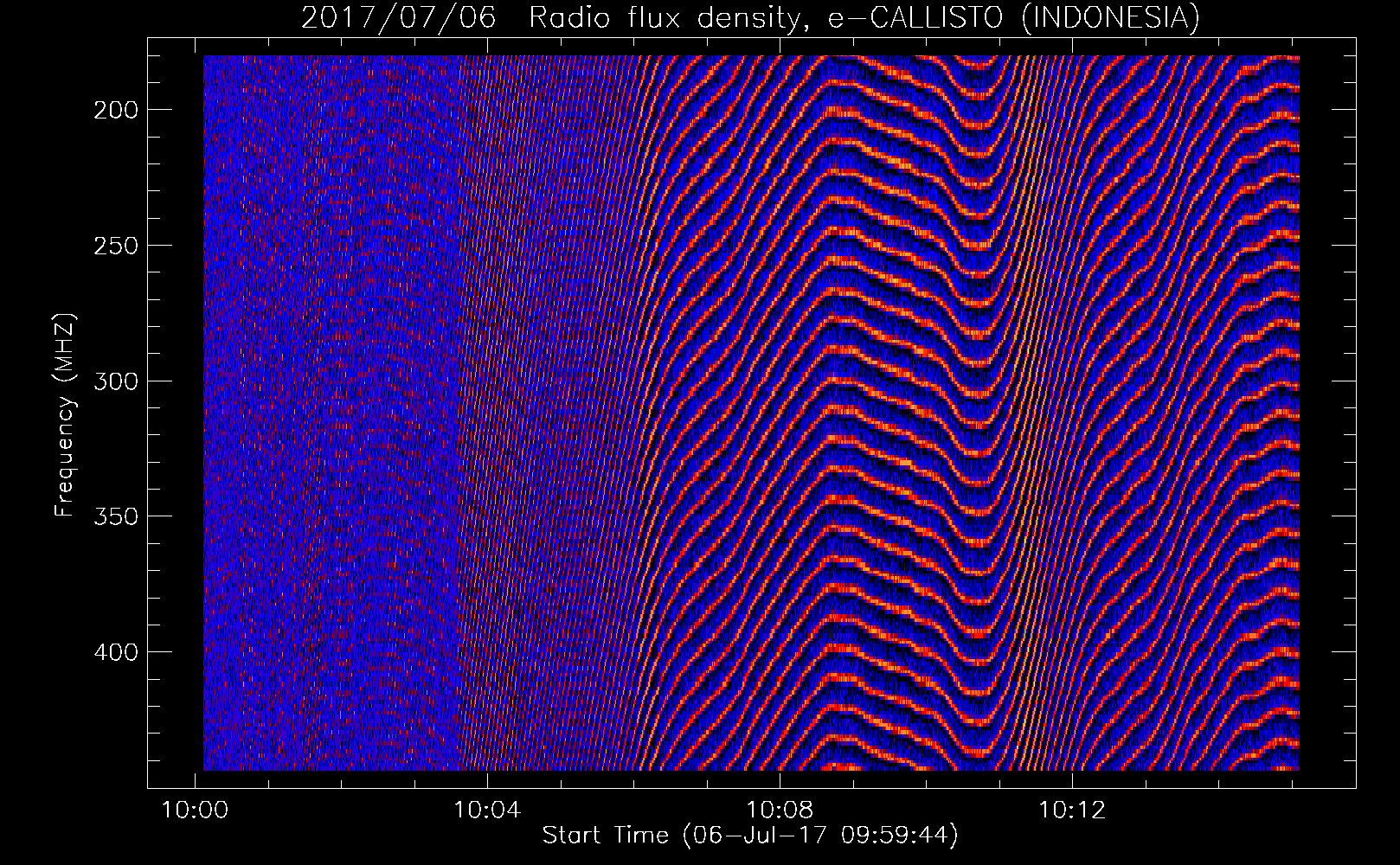Click the 10:00 time tick label

tap(195, 811)
